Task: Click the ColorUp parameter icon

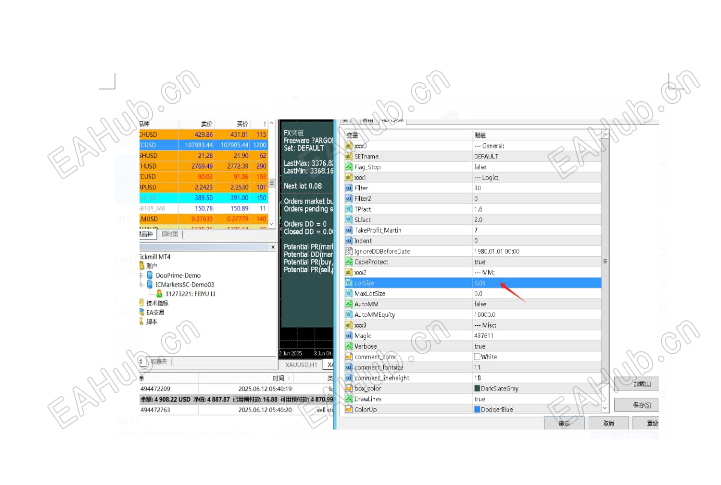Action: click(349, 409)
